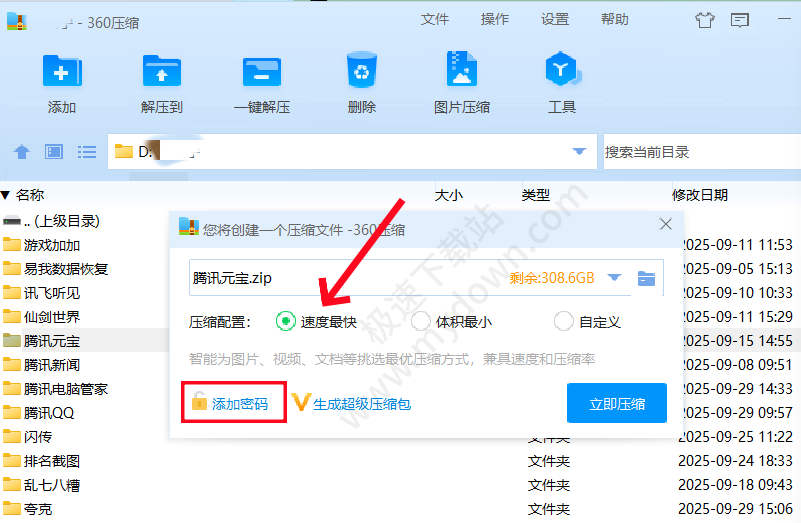
Task: Click the skin (shirt) icon in title bar
Action: coord(705,20)
